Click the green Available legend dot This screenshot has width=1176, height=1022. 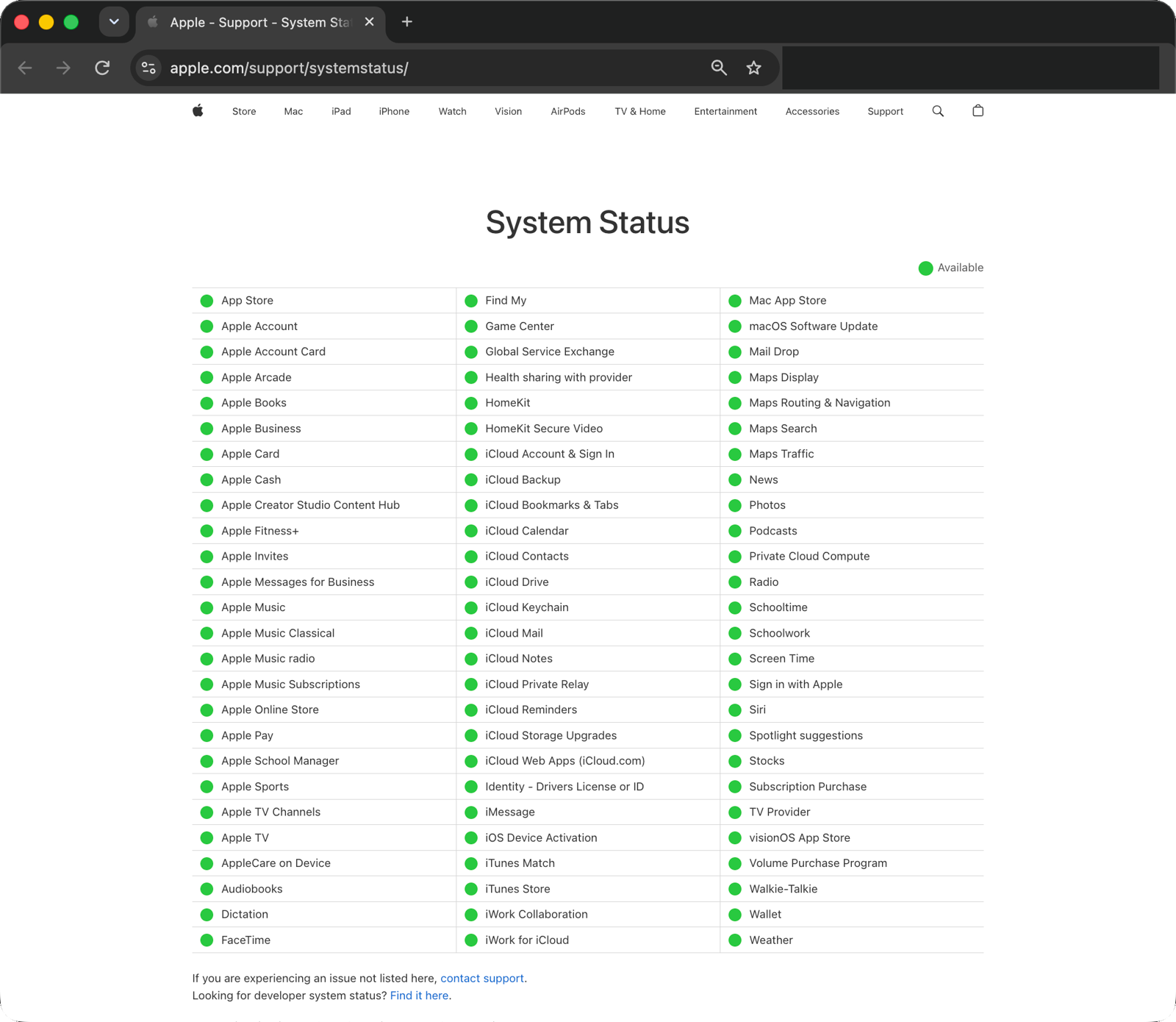[926, 268]
